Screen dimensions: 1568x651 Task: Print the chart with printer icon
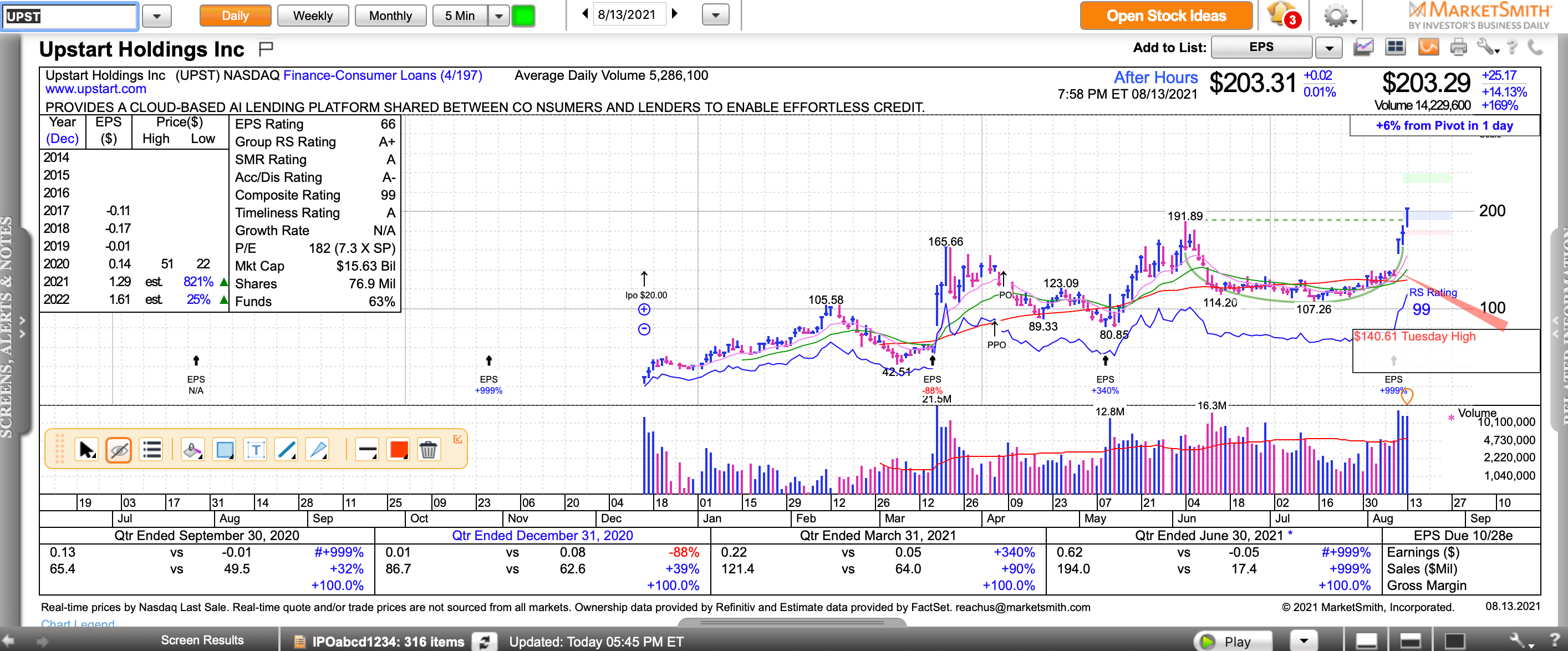pyautogui.click(x=1458, y=47)
